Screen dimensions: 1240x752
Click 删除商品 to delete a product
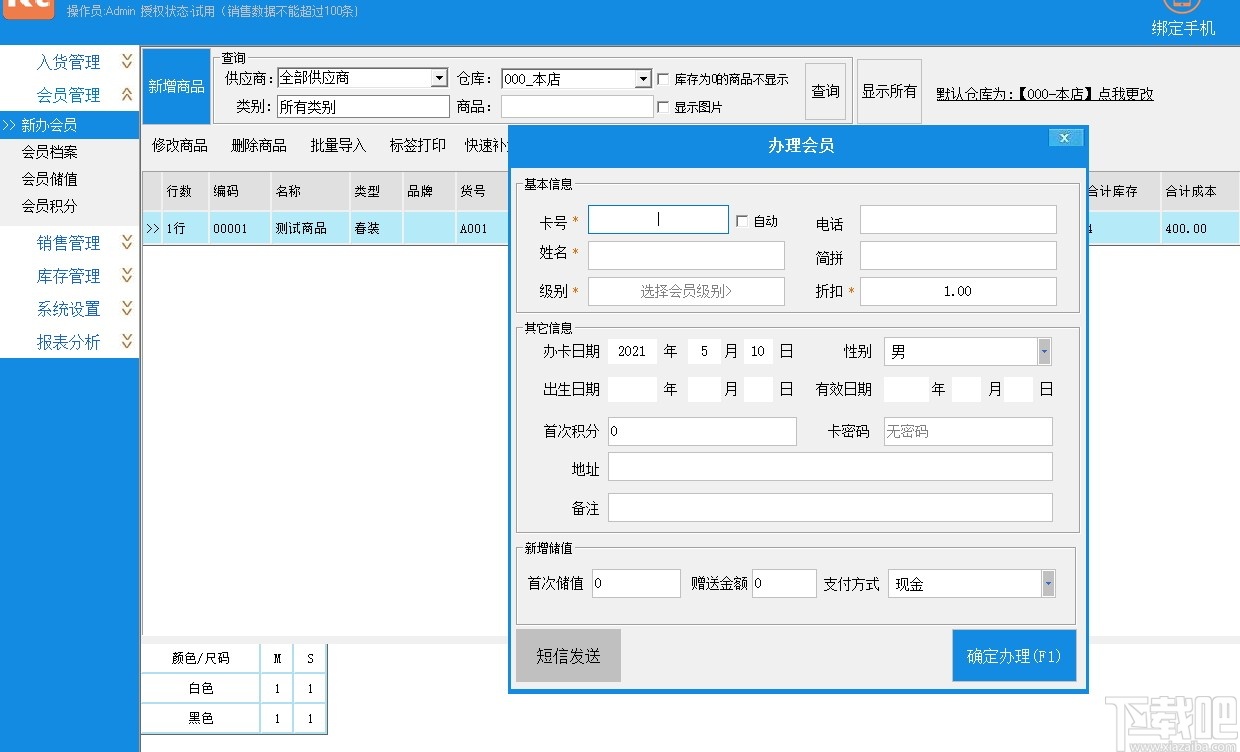click(x=258, y=145)
